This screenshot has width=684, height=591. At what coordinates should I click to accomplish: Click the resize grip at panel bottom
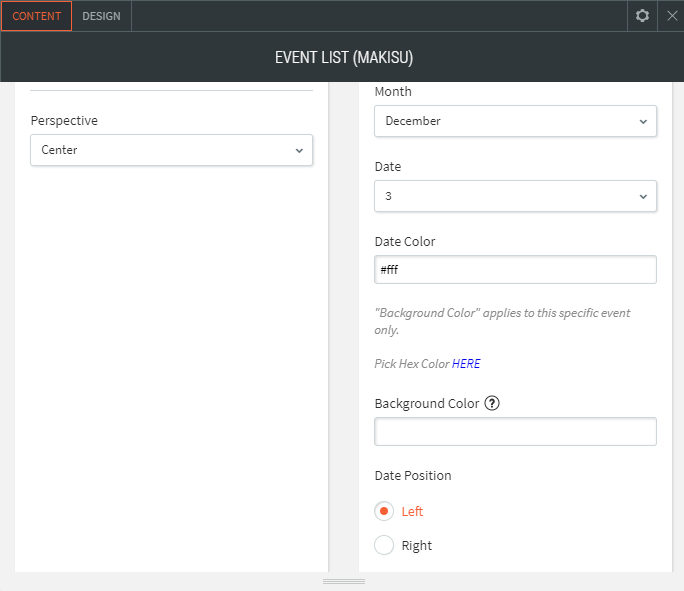343,581
